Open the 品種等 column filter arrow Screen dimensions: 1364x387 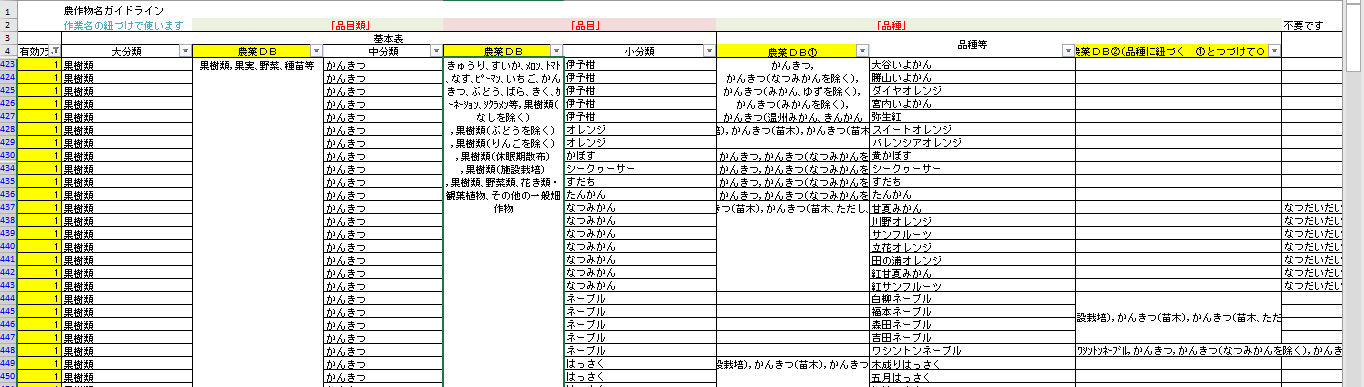tap(1068, 51)
